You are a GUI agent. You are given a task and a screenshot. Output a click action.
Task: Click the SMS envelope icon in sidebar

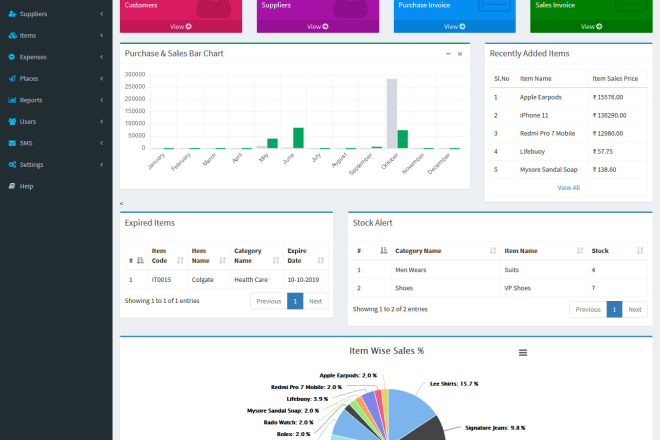coord(12,143)
